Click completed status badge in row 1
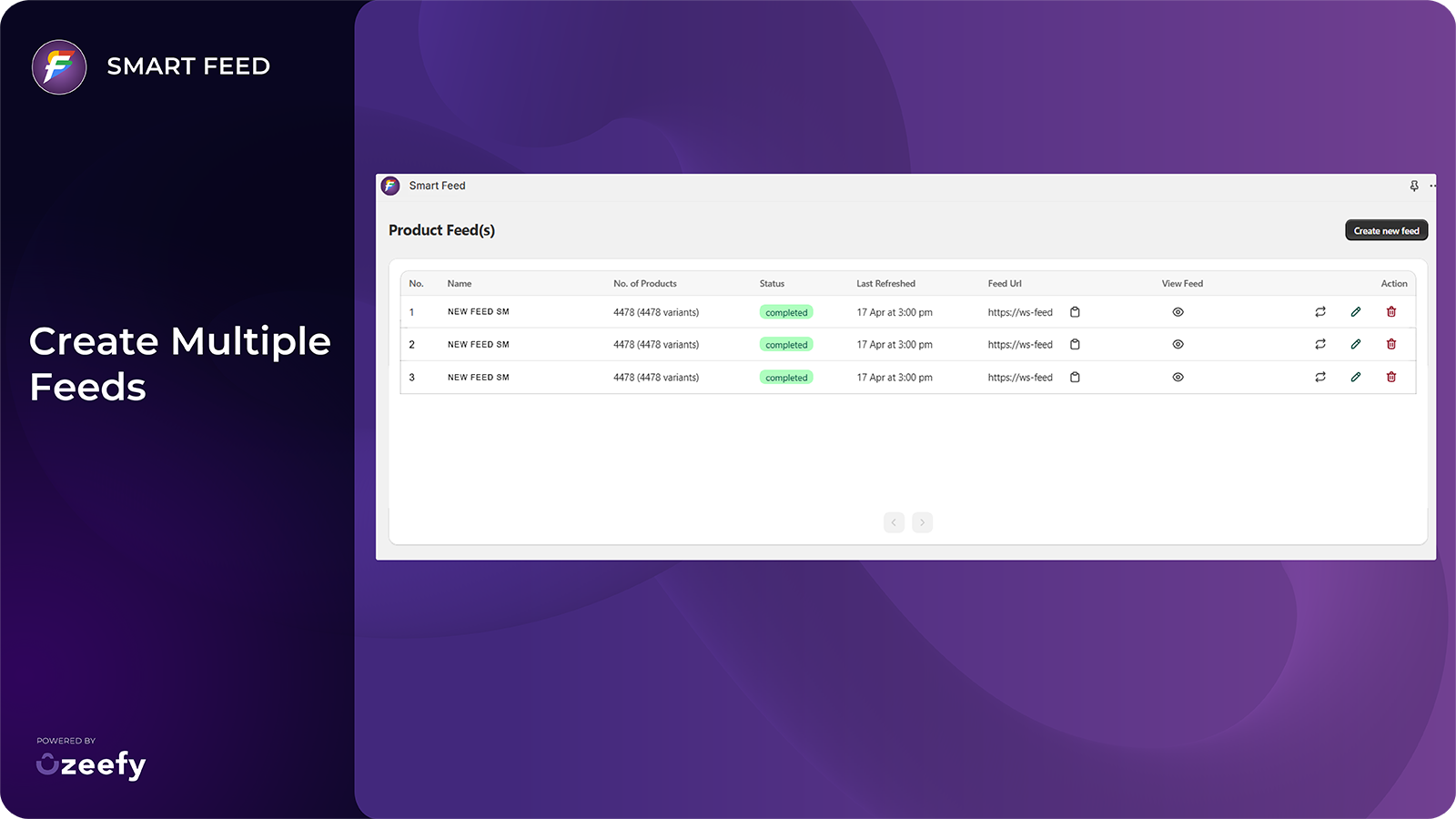This screenshot has height=819, width=1456. coord(786,313)
